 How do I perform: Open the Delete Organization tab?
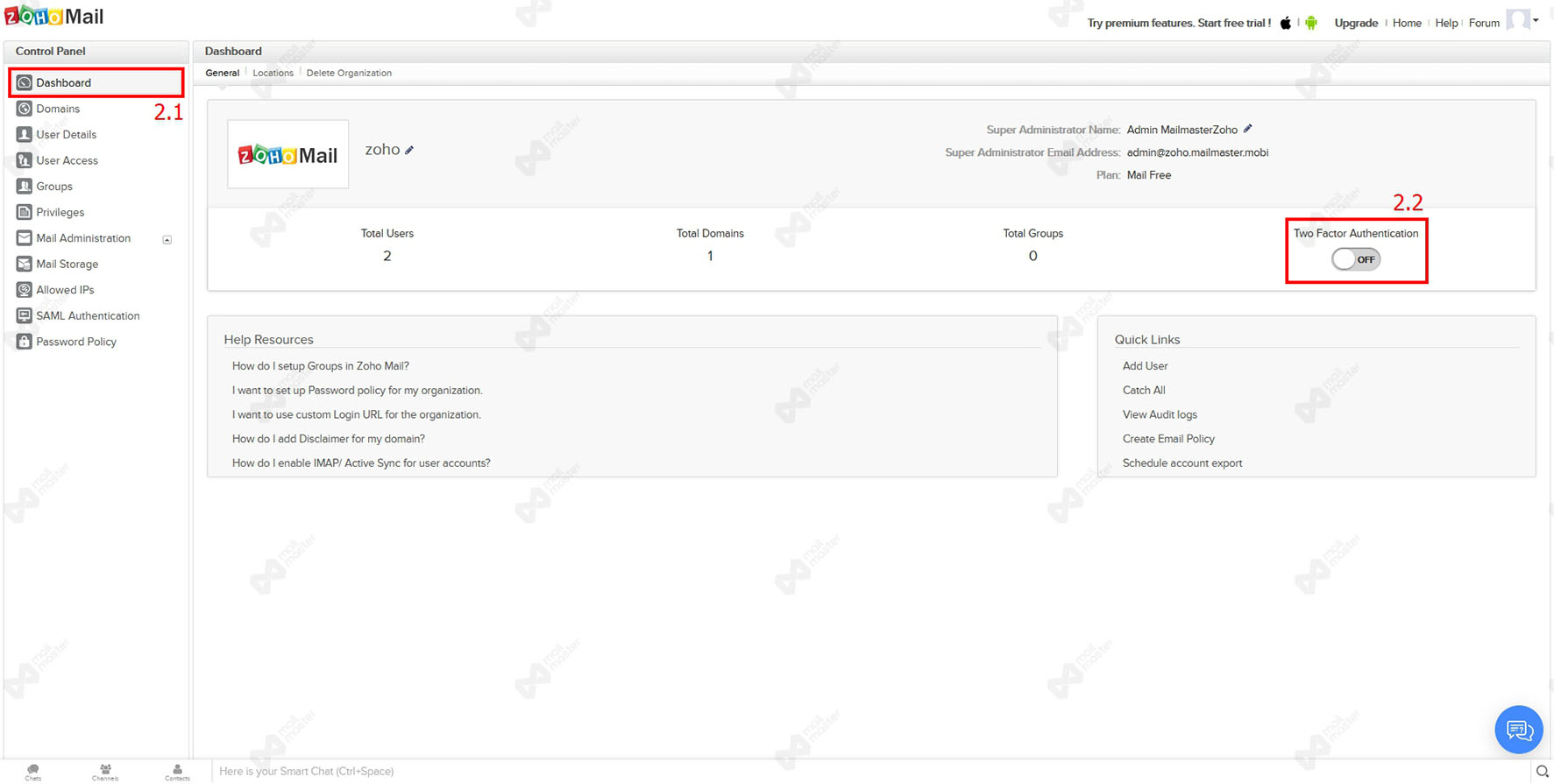coord(349,73)
